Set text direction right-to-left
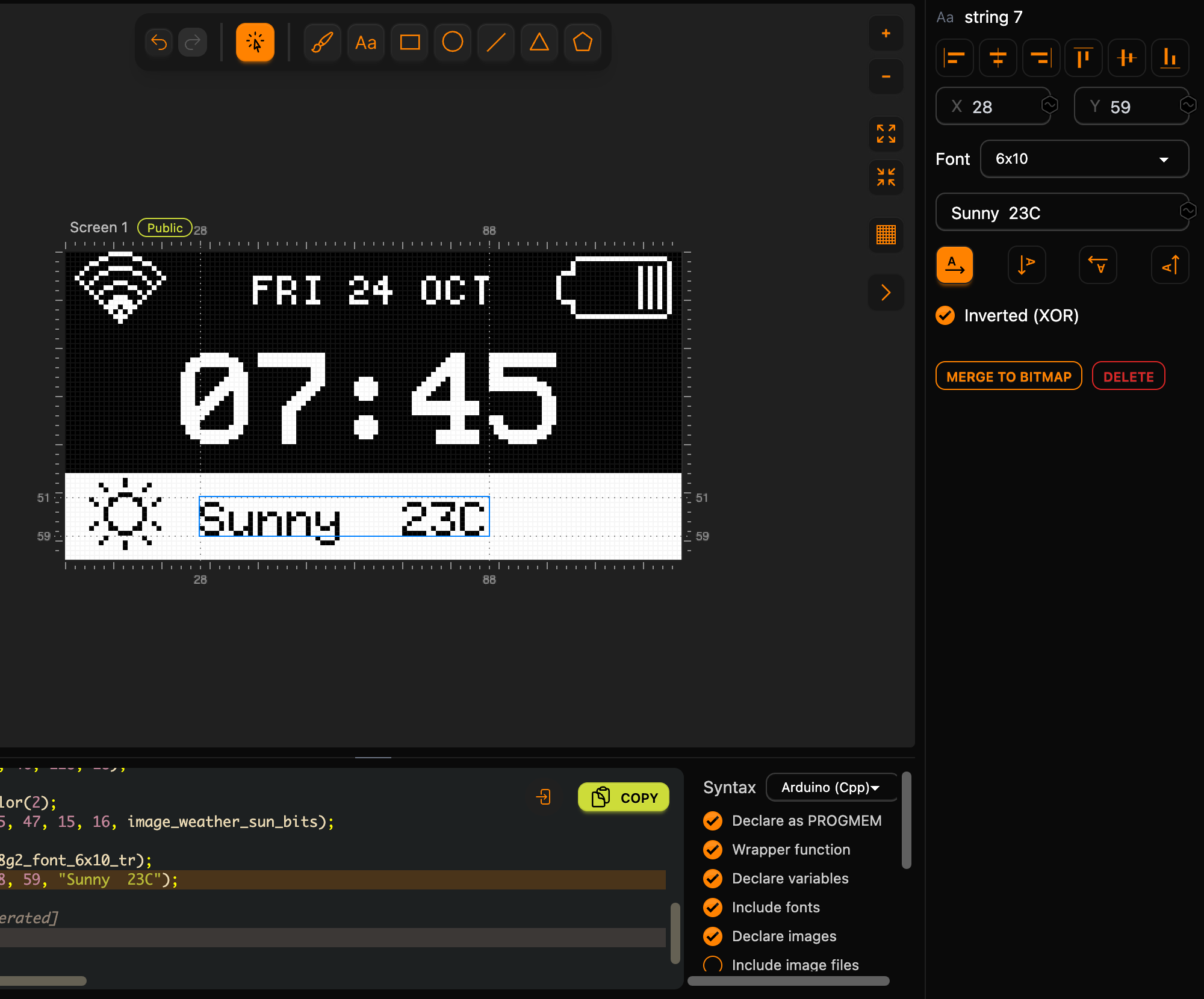 tap(1098, 265)
